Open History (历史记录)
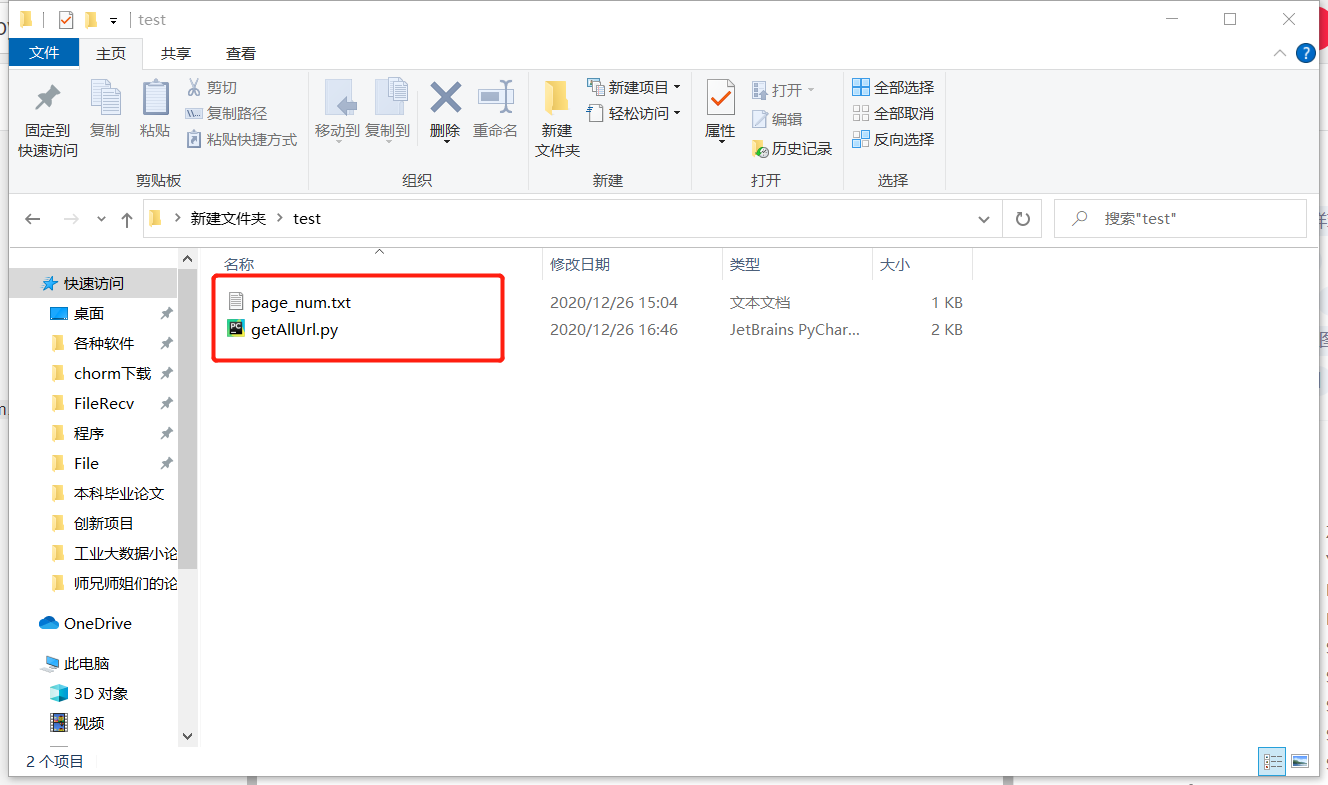The image size is (1328, 785). coord(791,148)
